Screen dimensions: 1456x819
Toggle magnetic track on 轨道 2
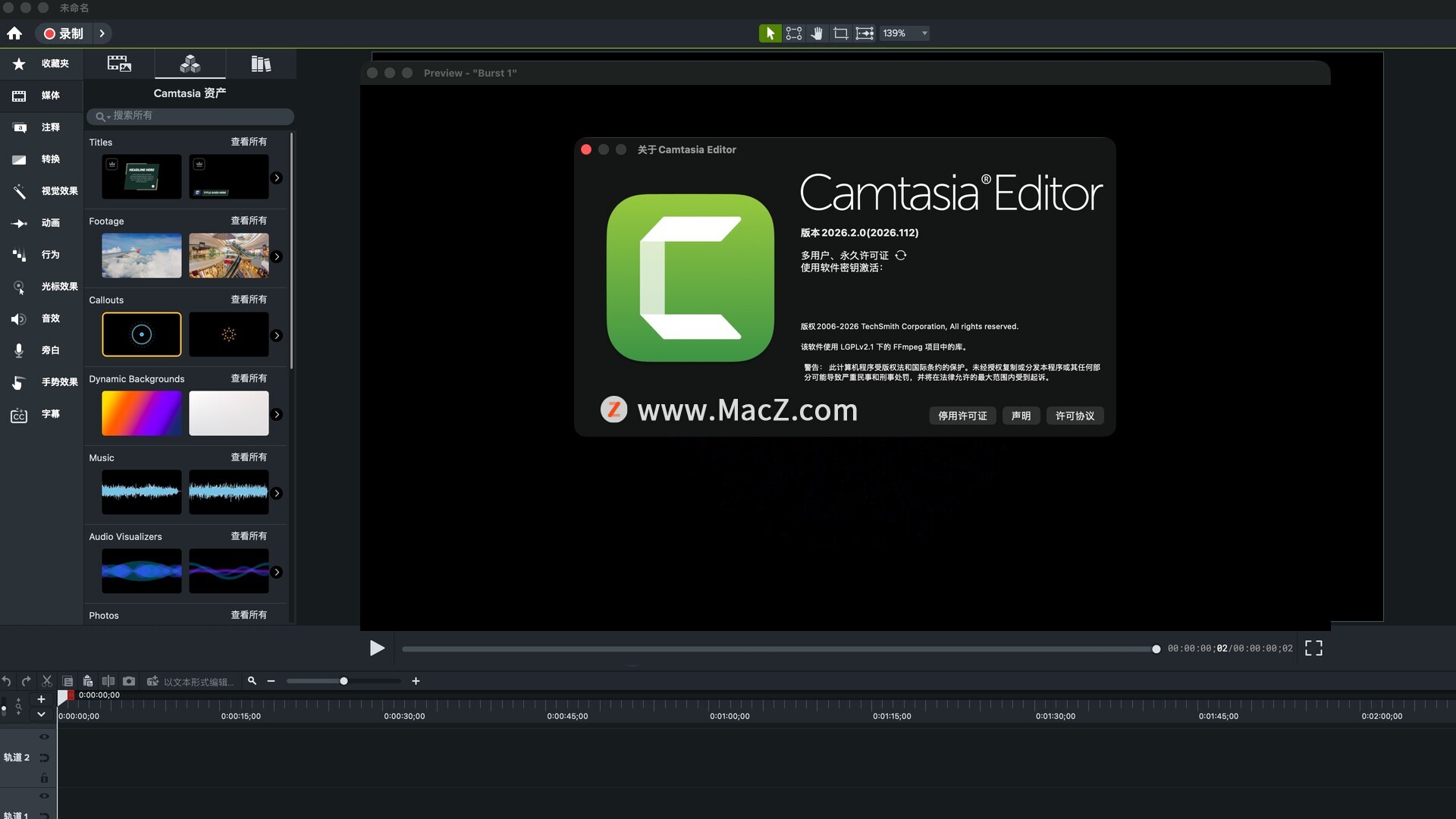click(x=44, y=758)
